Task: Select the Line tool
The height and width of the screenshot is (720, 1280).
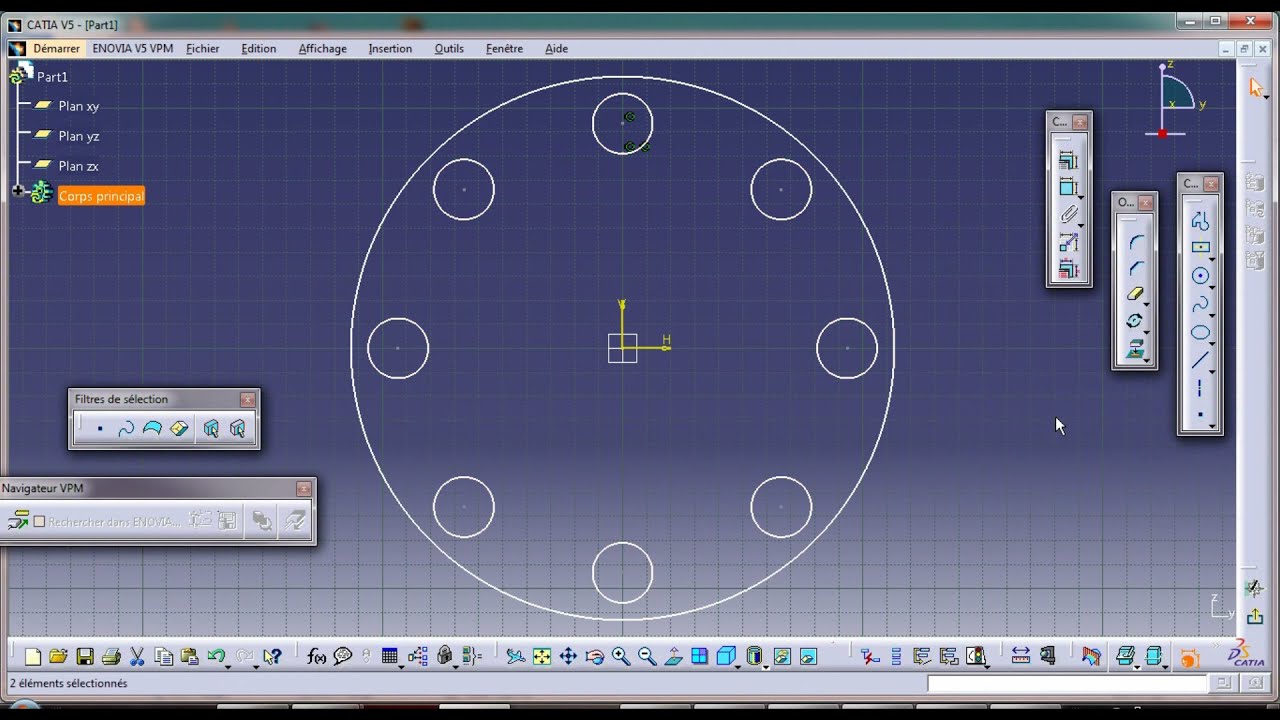Action: coord(1200,360)
